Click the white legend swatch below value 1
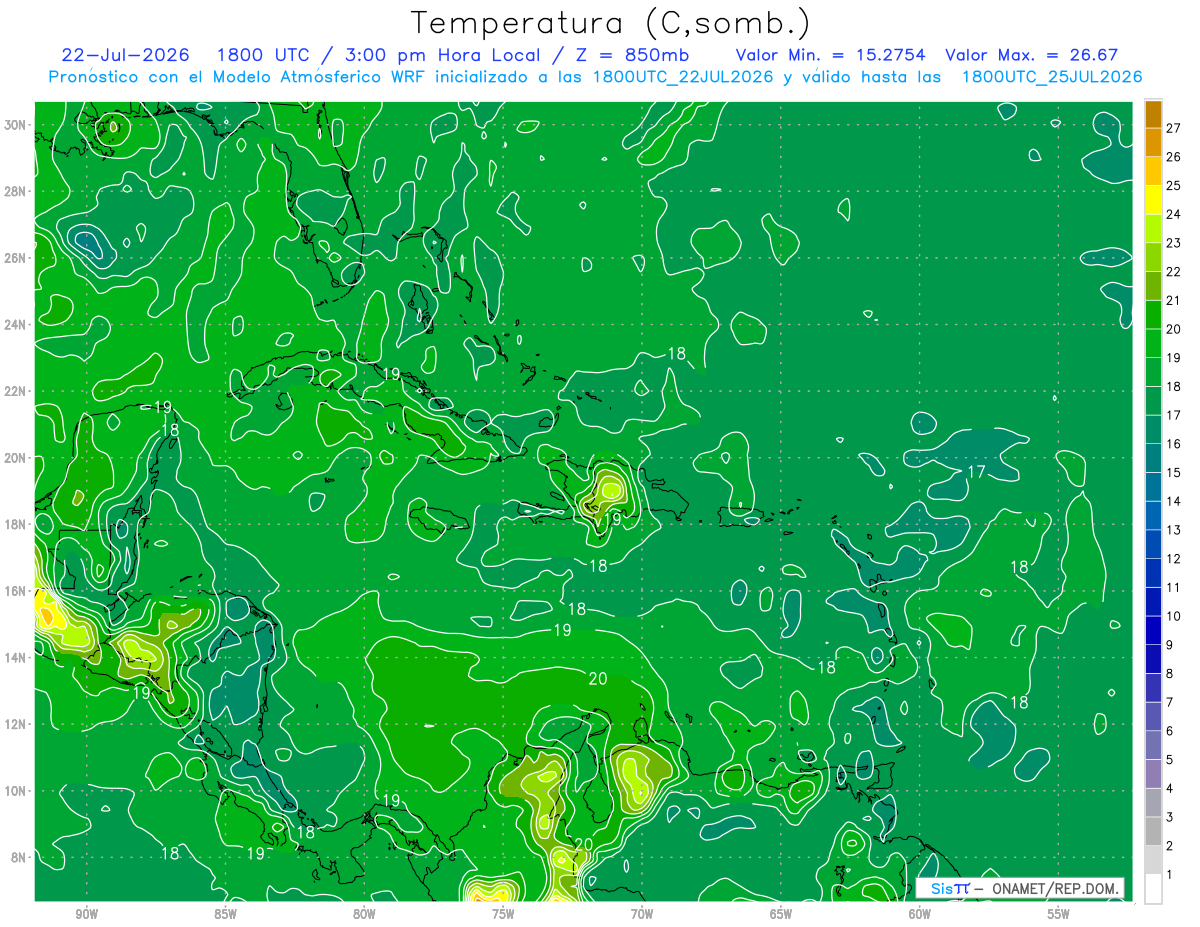This screenshot has width=1200, height=927. point(1153,889)
